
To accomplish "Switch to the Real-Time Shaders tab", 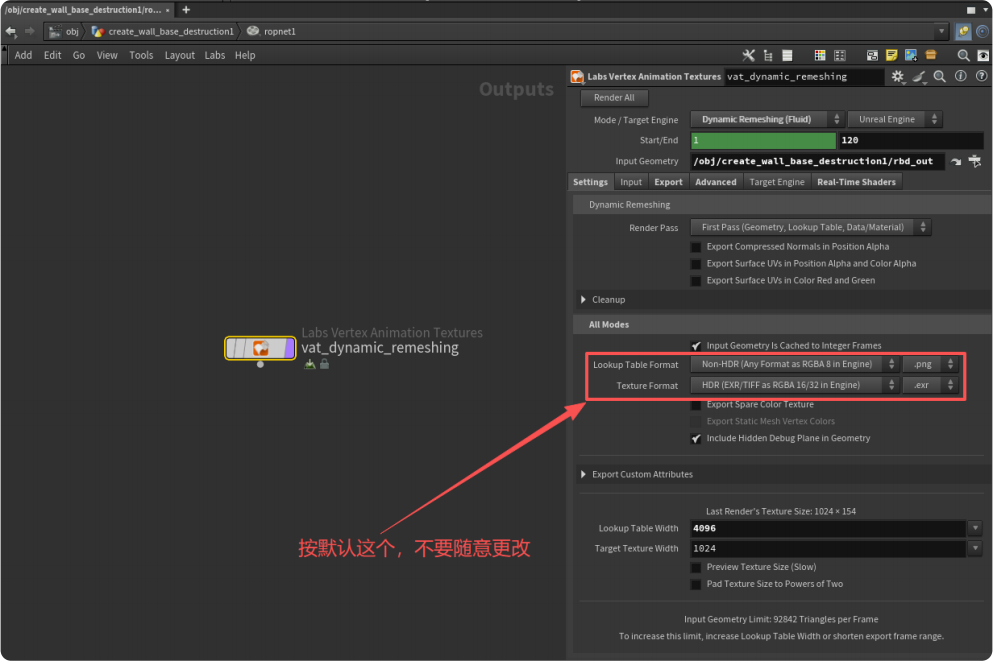I will click(x=856, y=182).
